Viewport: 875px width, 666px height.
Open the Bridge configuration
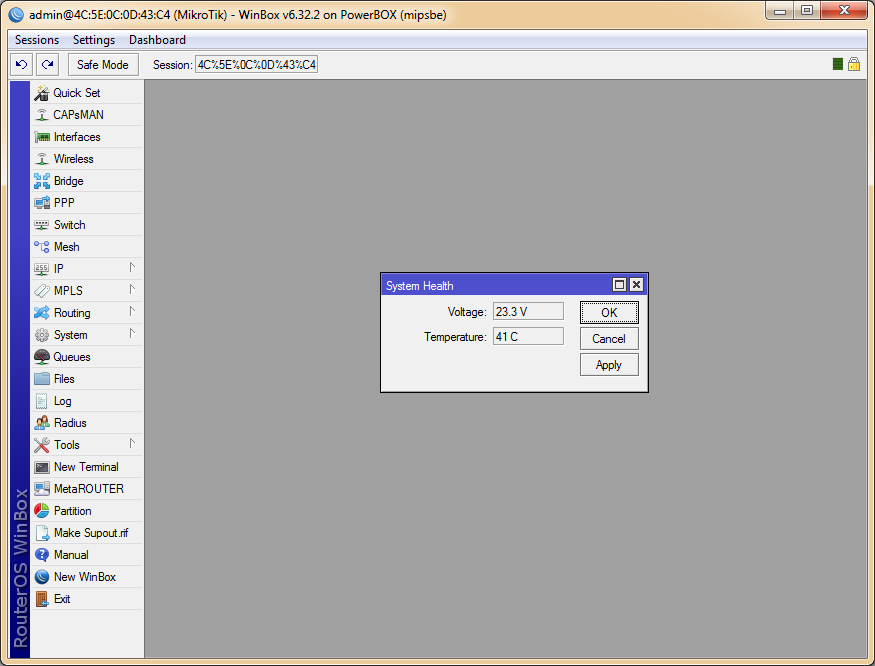coord(68,181)
